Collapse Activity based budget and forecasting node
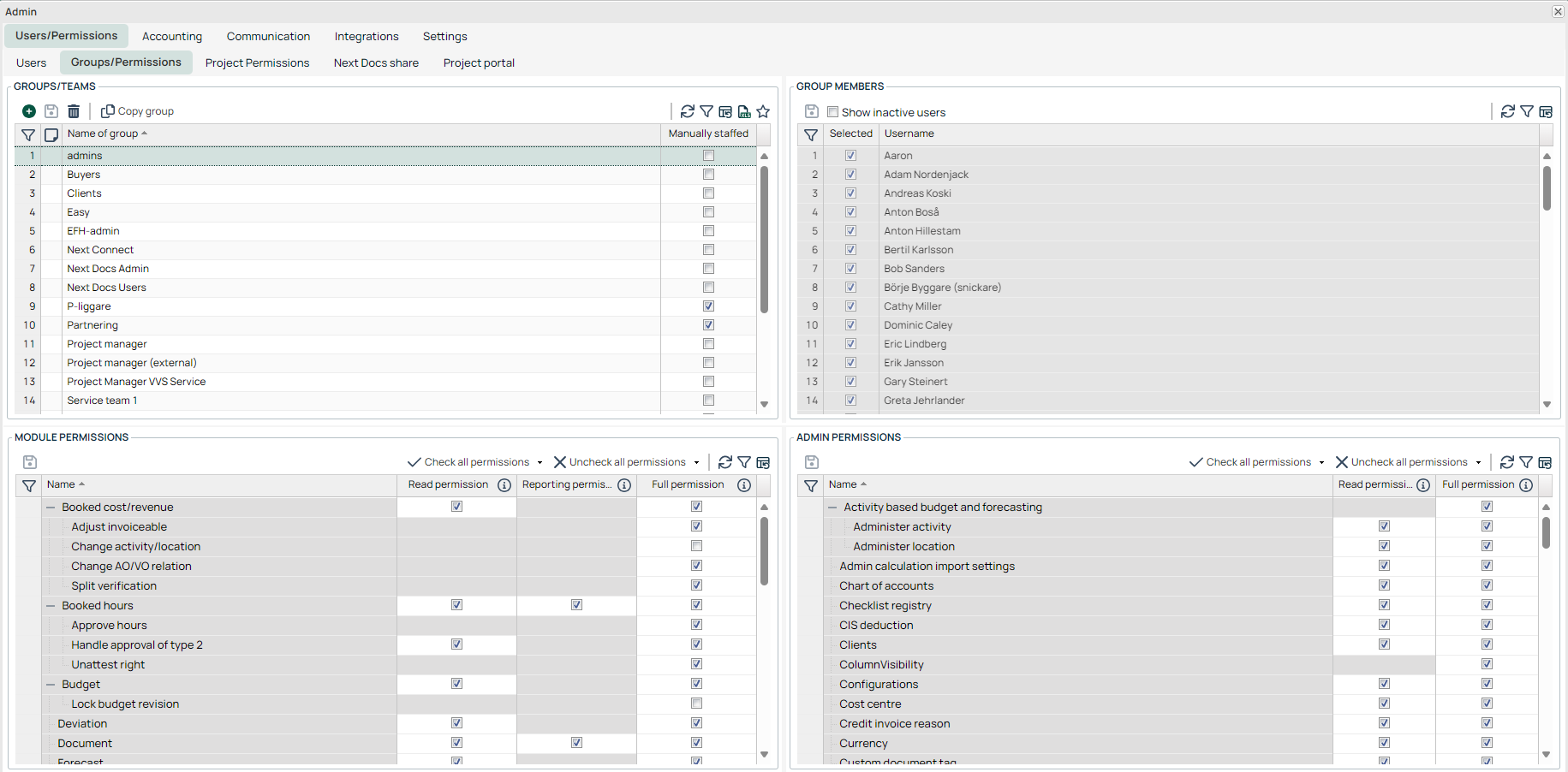Viewport: 1568px width, 772px height. click(x=832, y=508)
